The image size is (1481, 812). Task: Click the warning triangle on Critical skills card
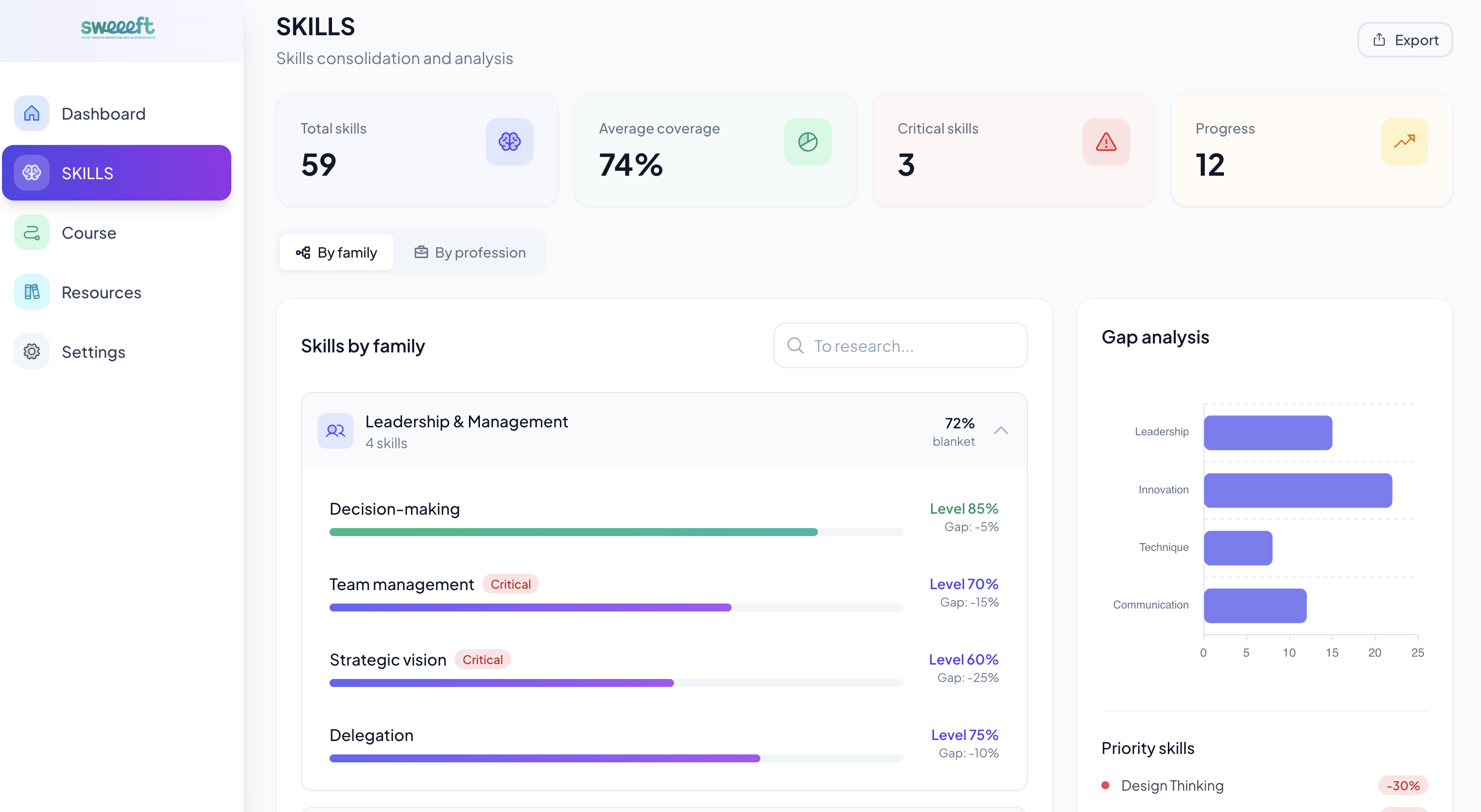[1106, 141]
